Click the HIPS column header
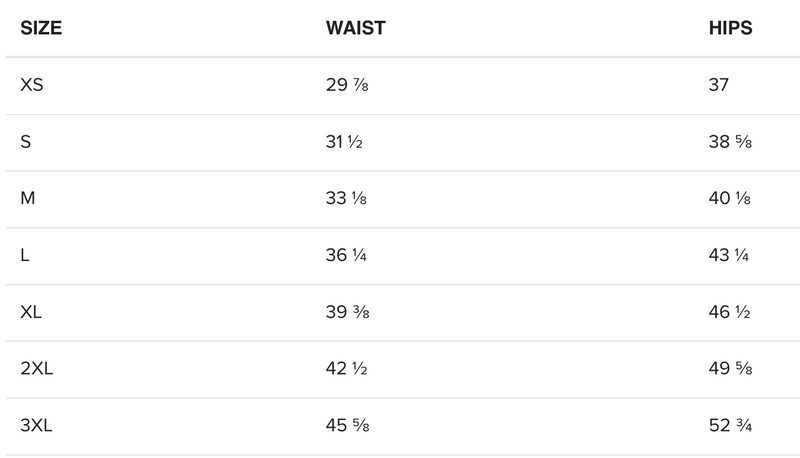Screen dimensions: 800x458 coord(730,28)
